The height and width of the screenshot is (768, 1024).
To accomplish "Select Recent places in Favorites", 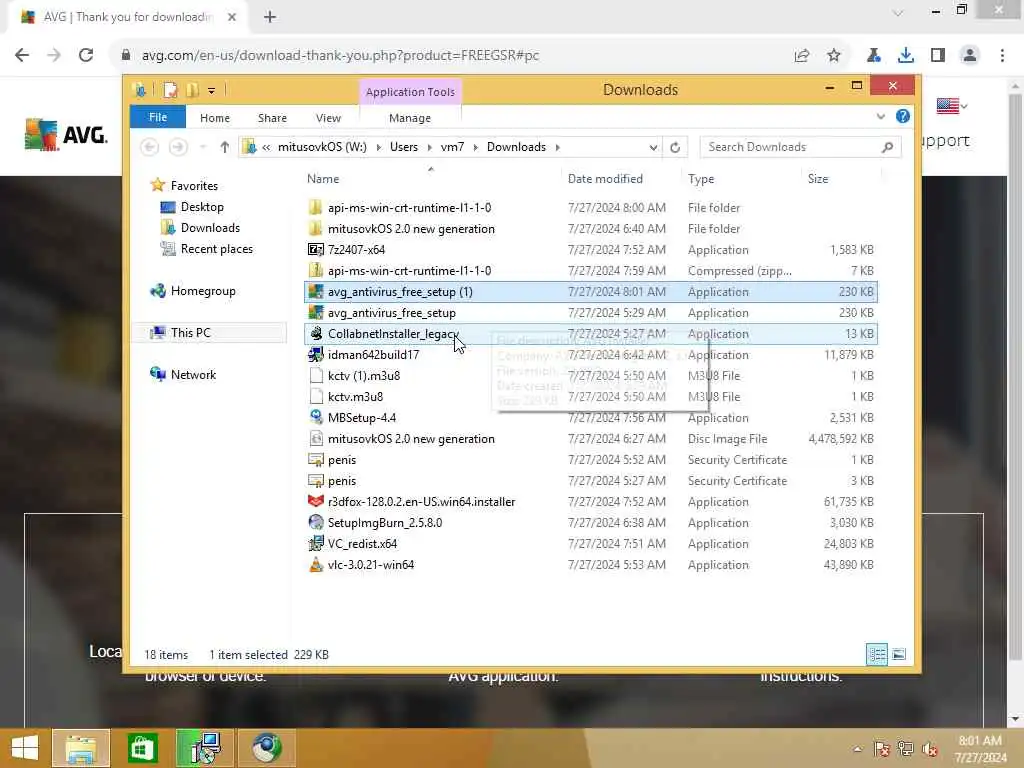I will [x=217, y=249].
